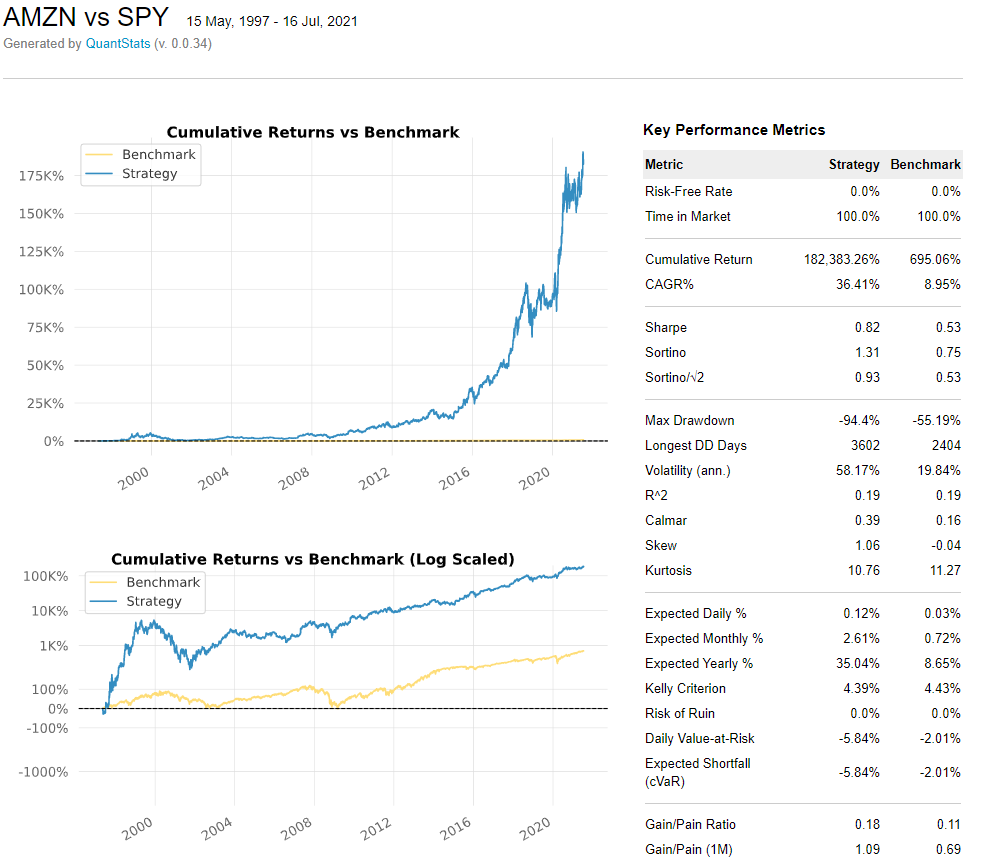Click the benchmark Cumulative Return 695.06%
Screen dimensions: 1007x865
coord(935,259)
